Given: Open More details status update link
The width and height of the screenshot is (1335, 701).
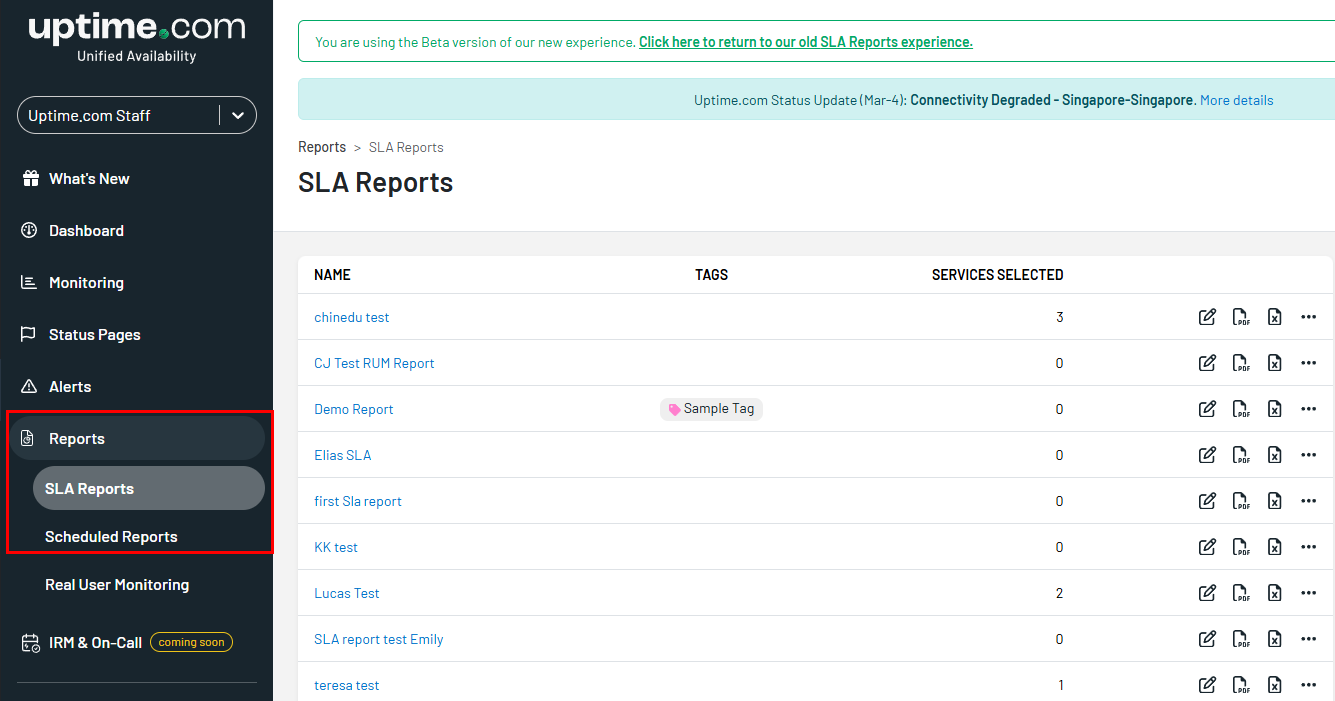Looking at the screenshot, I should tap(1237, 100).
